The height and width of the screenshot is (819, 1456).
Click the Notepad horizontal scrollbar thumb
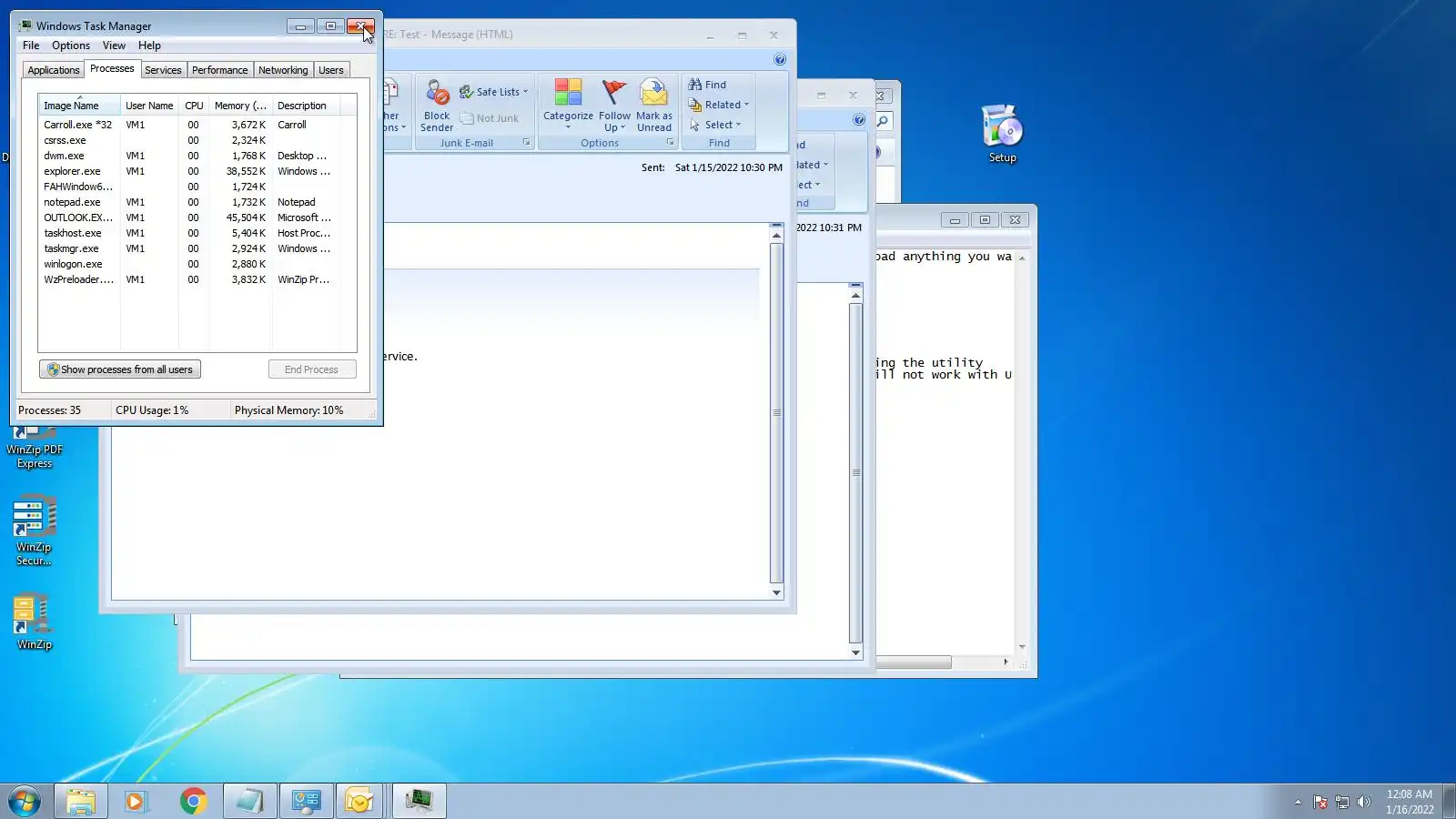coord(914,662)
